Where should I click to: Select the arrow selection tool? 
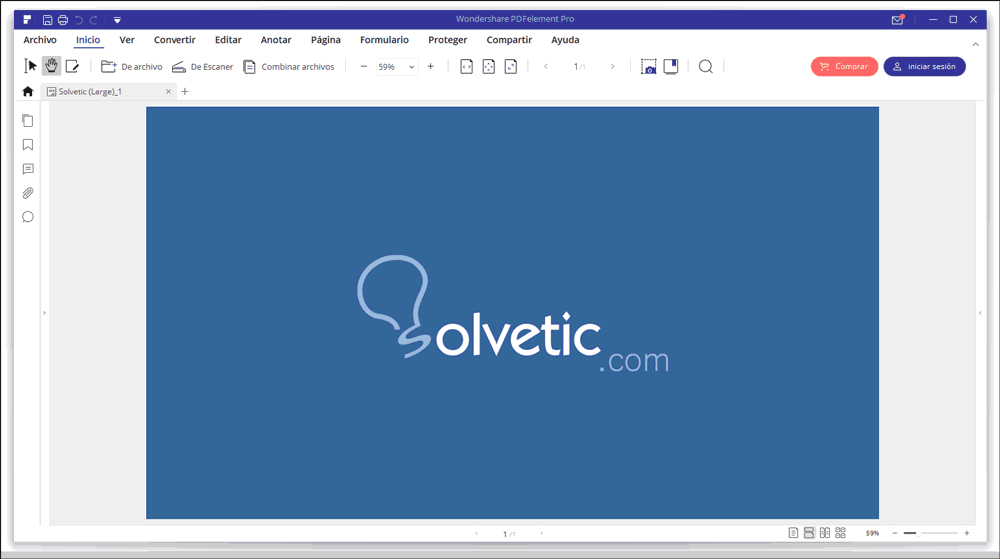[x=30, y=66]
